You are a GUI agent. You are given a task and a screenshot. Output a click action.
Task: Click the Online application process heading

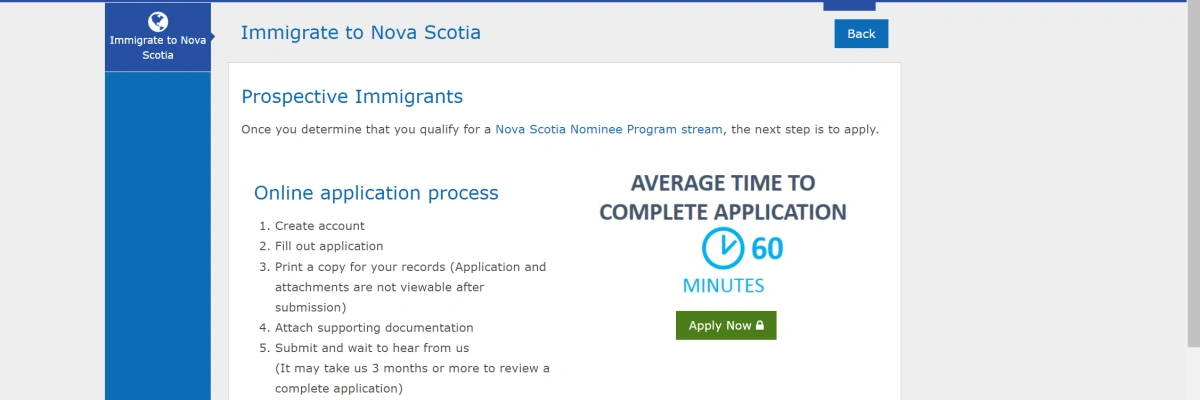pyautogui.click(x=376, y=193)
